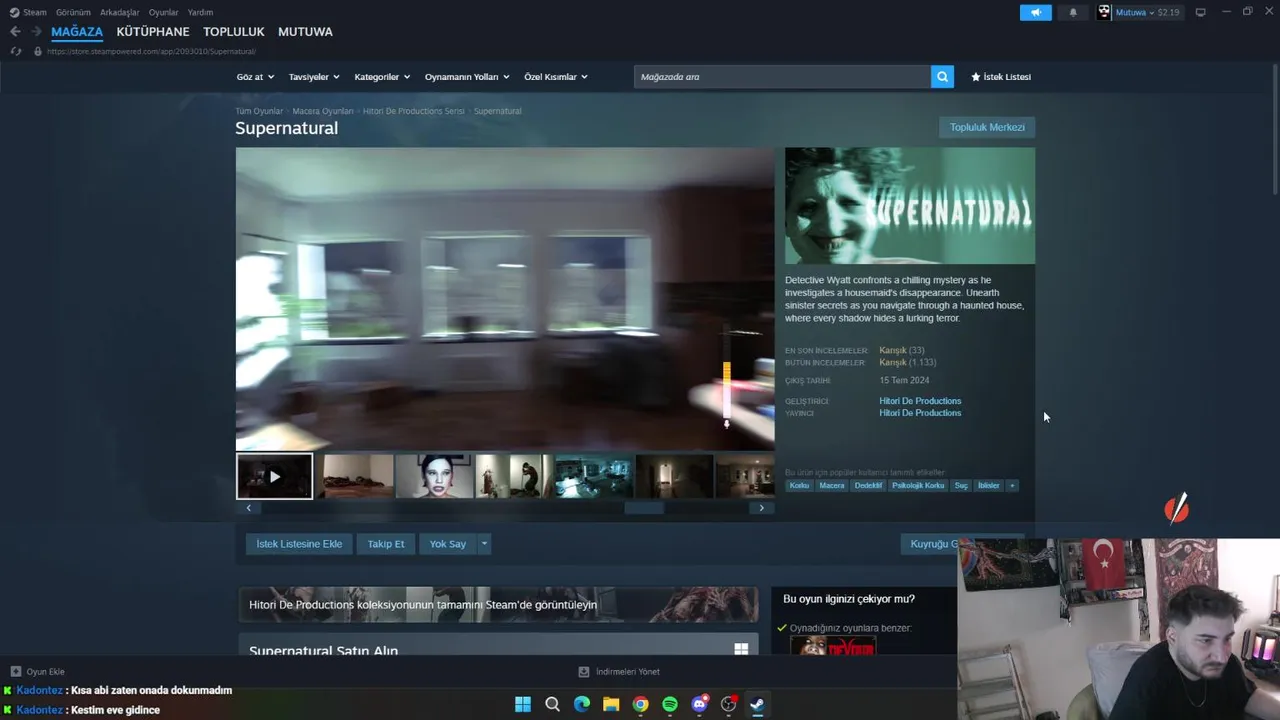
Task: Click the Steam taskbar icon
Action: [x=757, y=704]
